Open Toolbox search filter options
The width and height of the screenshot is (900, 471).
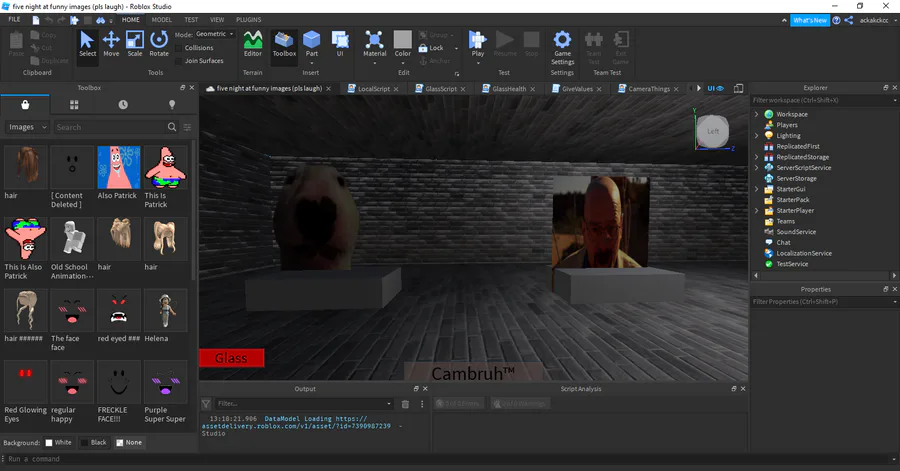click(187, 127)
